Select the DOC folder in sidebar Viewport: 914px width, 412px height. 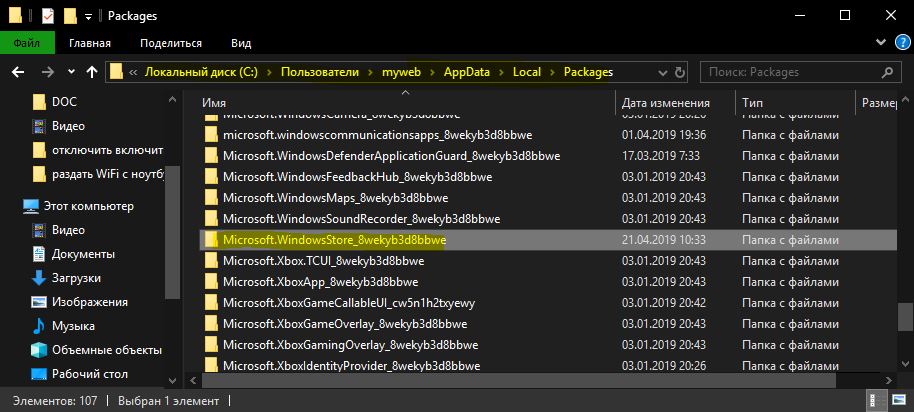pos(64,102)
